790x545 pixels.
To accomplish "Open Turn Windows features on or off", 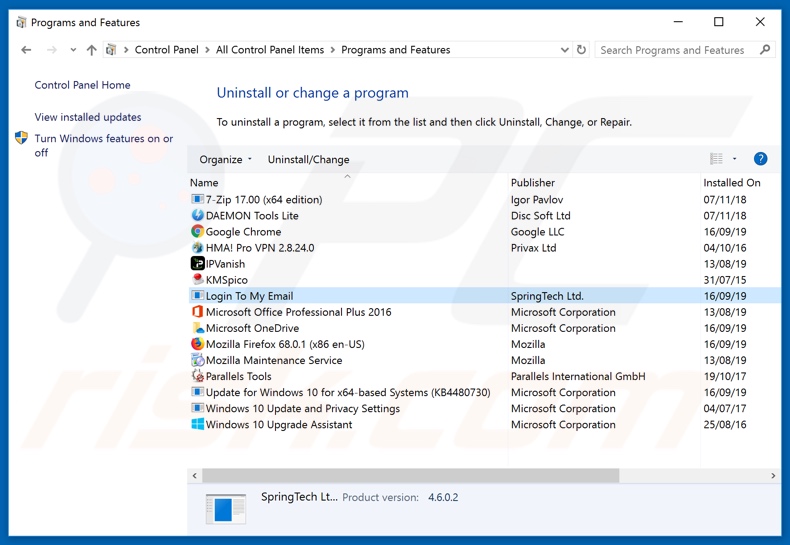I will (103, 145).
